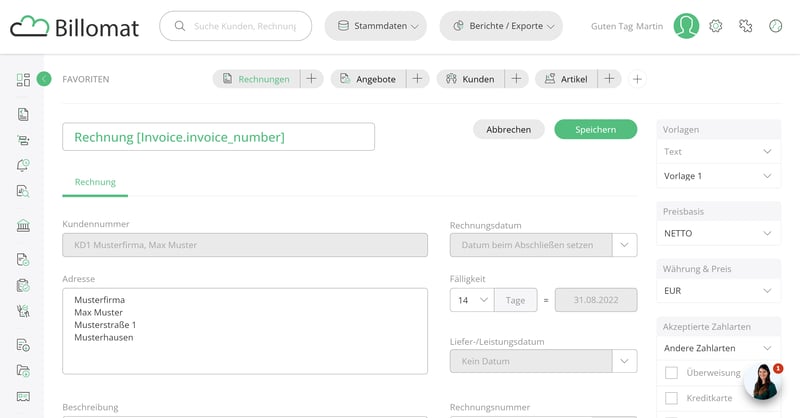The image size is (800, 418).
Task: Enable the Überweisung checkbox
Action: [x=671, y=373]
